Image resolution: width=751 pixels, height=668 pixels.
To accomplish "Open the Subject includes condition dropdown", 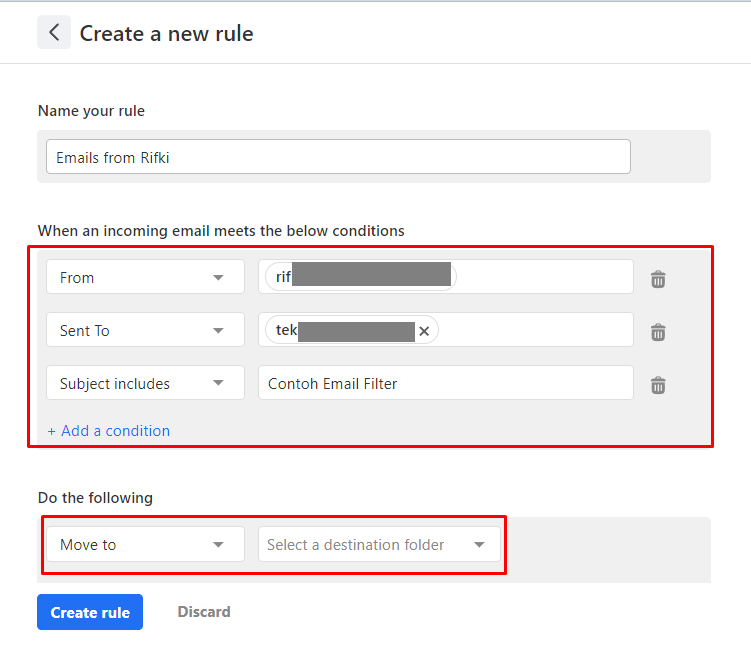I will click(145, 383).
